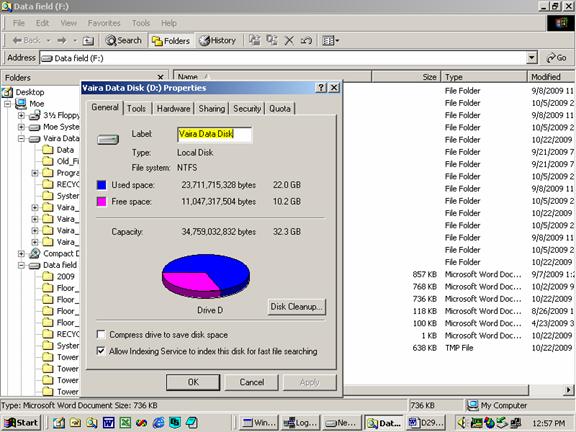576x432 pixels.
Task: Expand the Progra folder node
Action: [x=35, y=173]
